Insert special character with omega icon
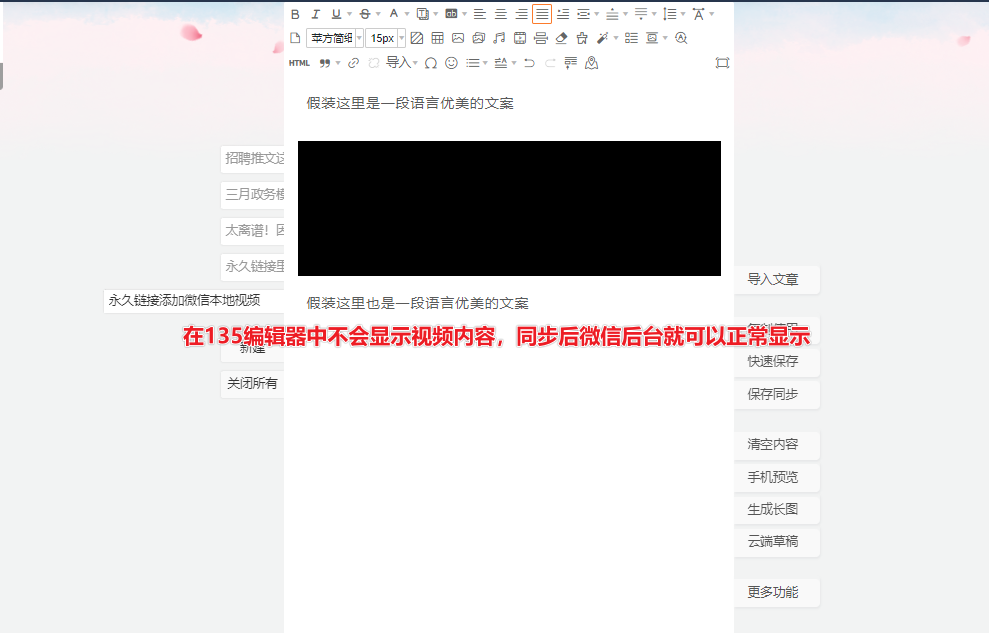 point(431,63)
